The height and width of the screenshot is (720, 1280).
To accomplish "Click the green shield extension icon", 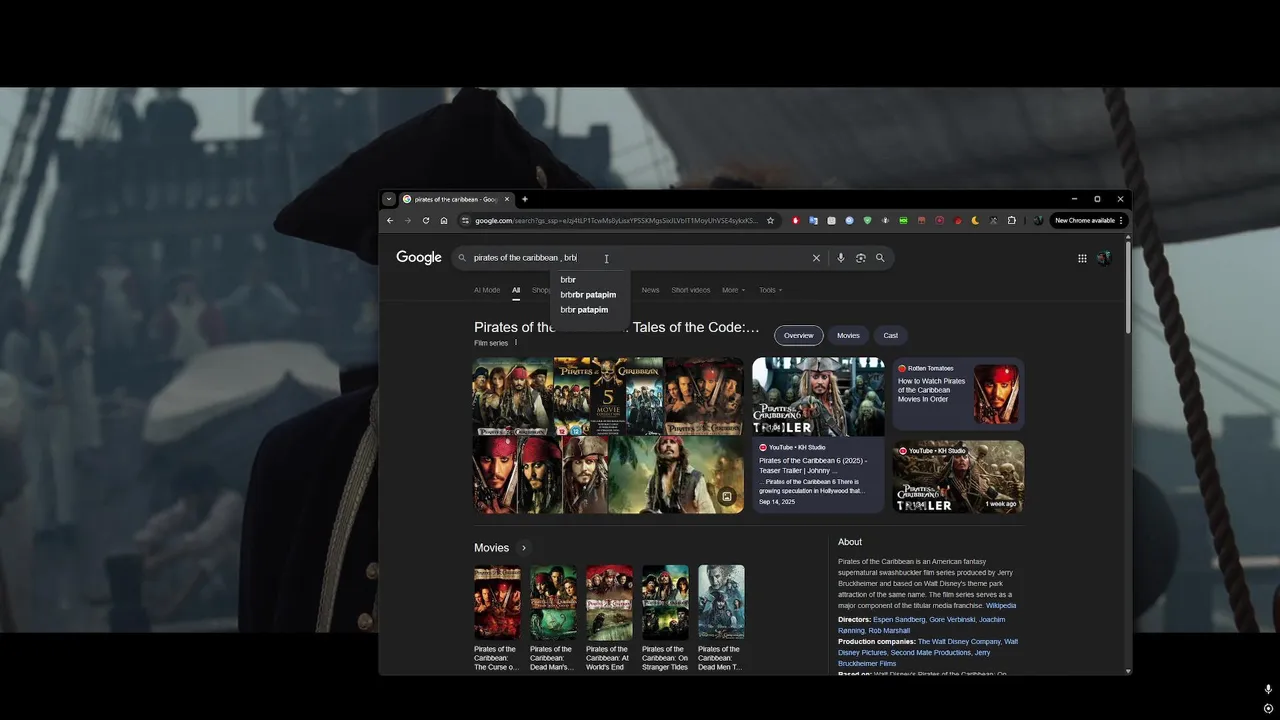I will (x=867, y=220).
